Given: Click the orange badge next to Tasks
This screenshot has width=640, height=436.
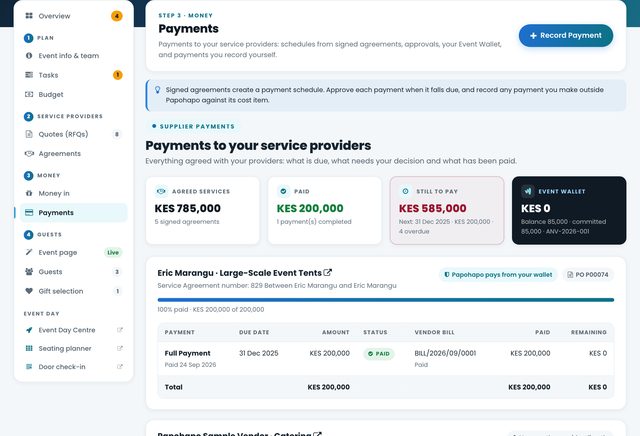Looking at the screenshot, I should (x=118, y=75).
